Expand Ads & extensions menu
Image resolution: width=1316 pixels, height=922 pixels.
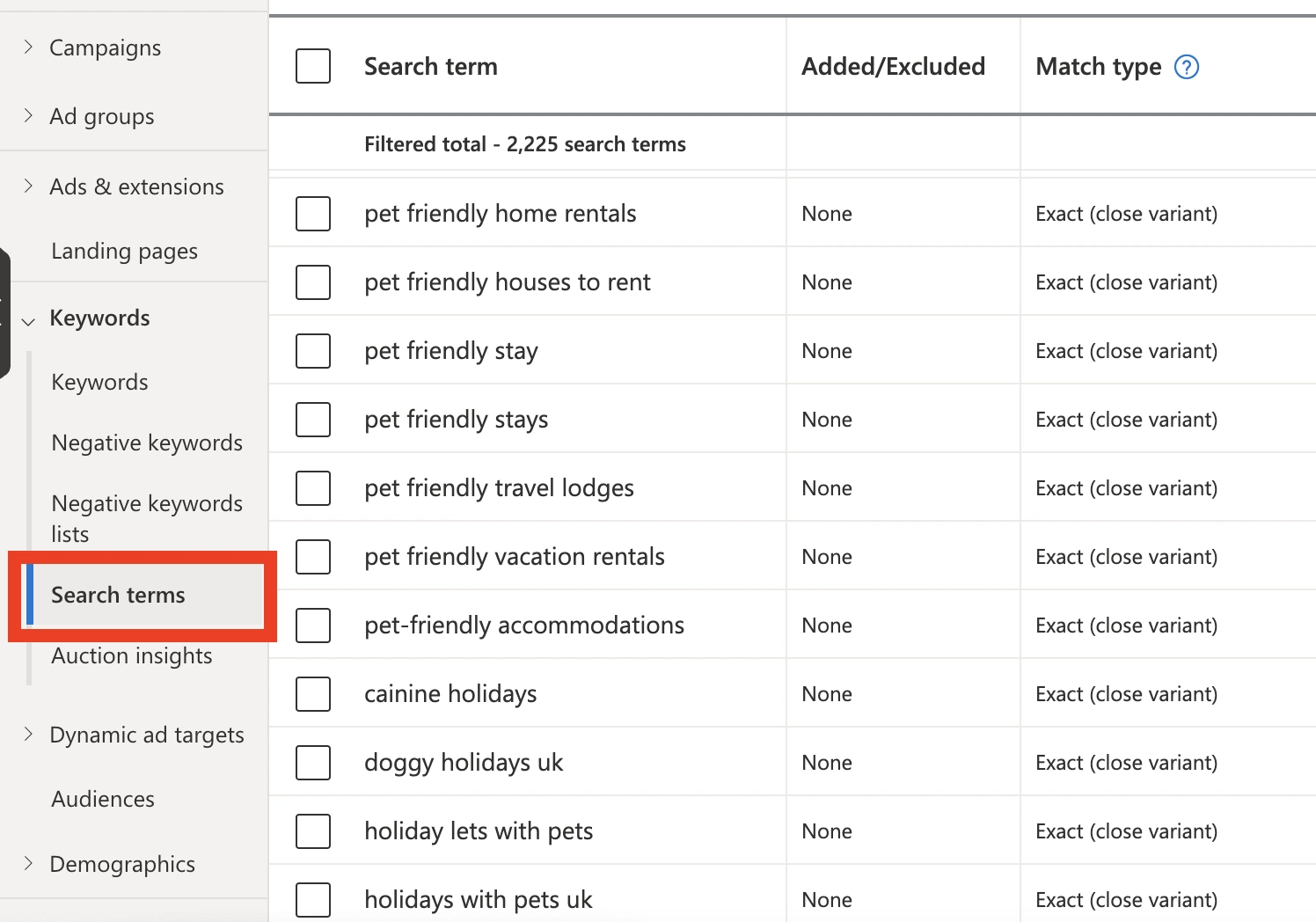click(x=28, y=187)
